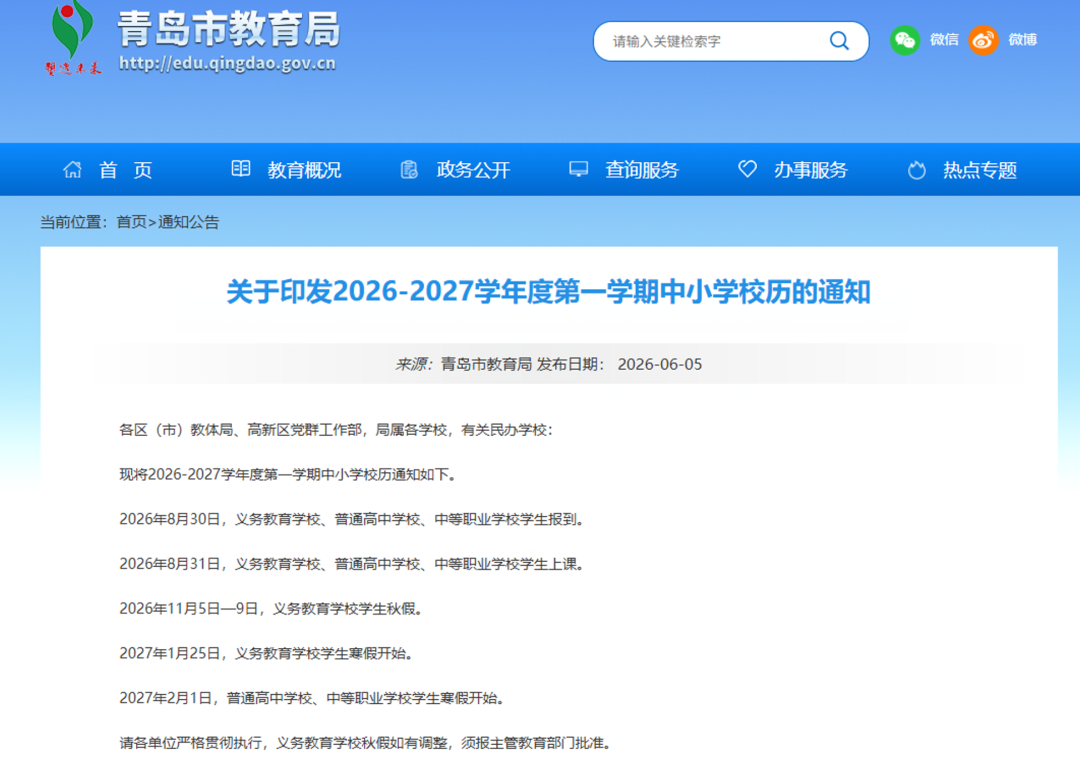This screenshot has width=1080, height=780.
Task: Open the 首页 navigation menu item
Action: coord(125,170)
